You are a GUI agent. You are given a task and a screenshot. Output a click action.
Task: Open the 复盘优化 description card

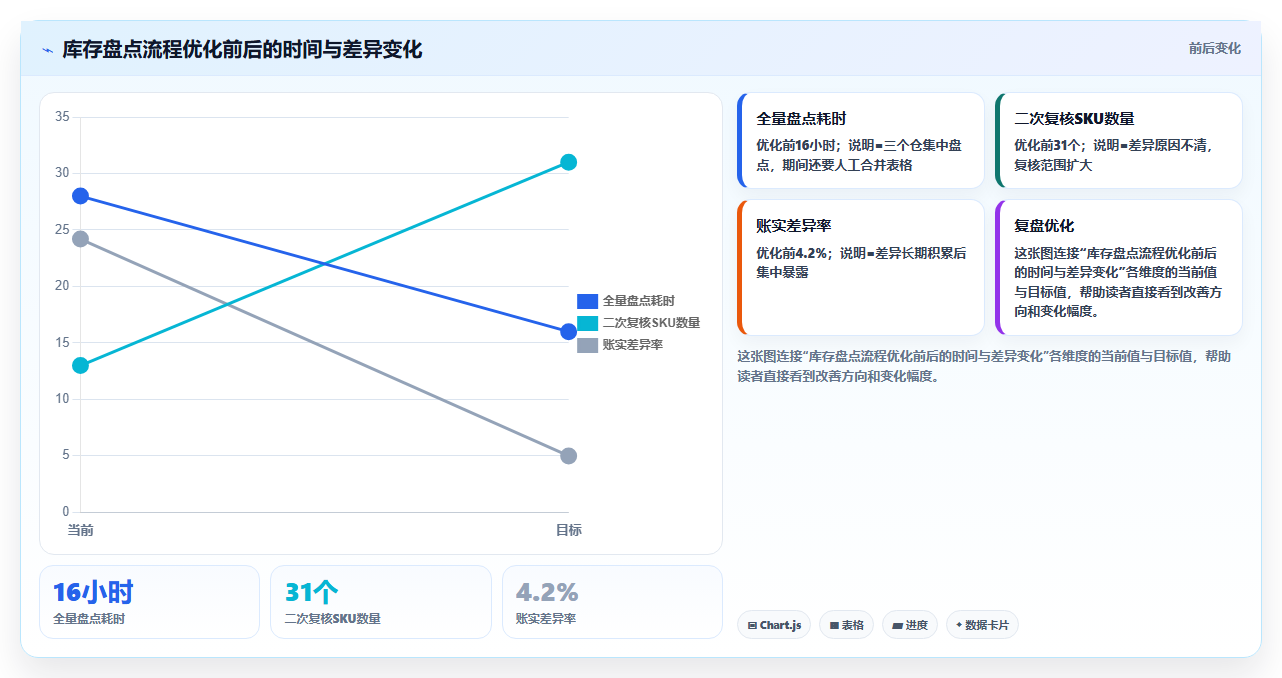1119,267
